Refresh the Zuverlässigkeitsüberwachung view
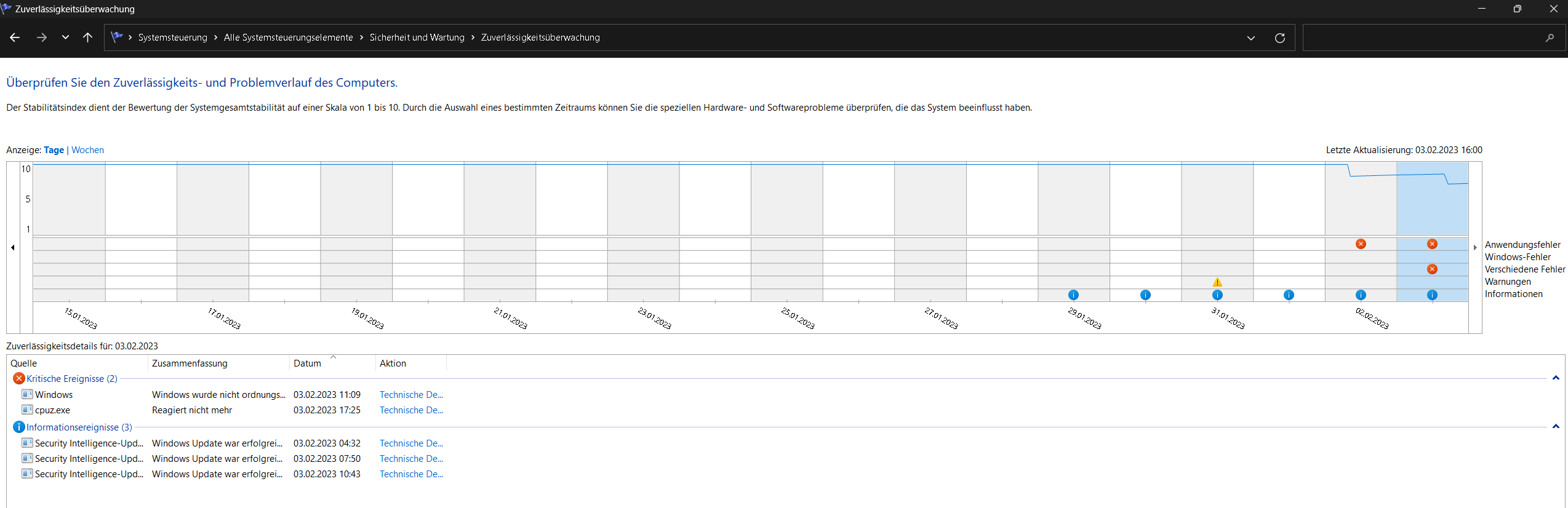This screenshot has width=1568, height=508. click(1280, 38)
